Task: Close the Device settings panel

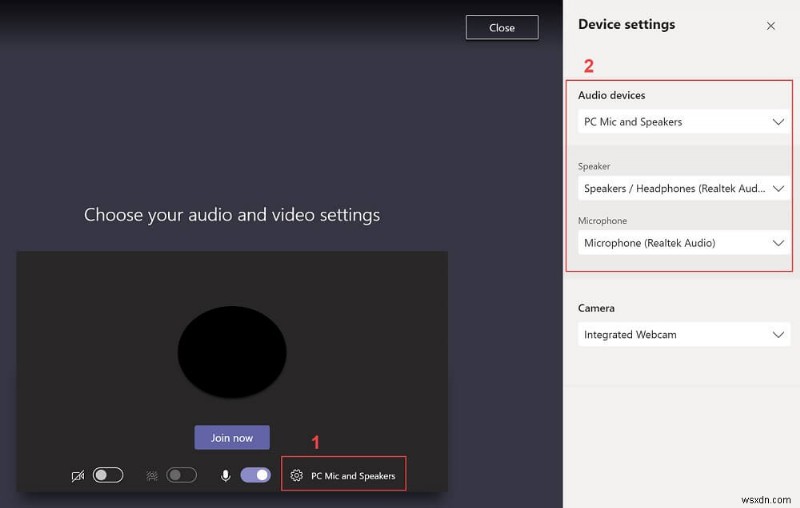Action: [770, 26]
